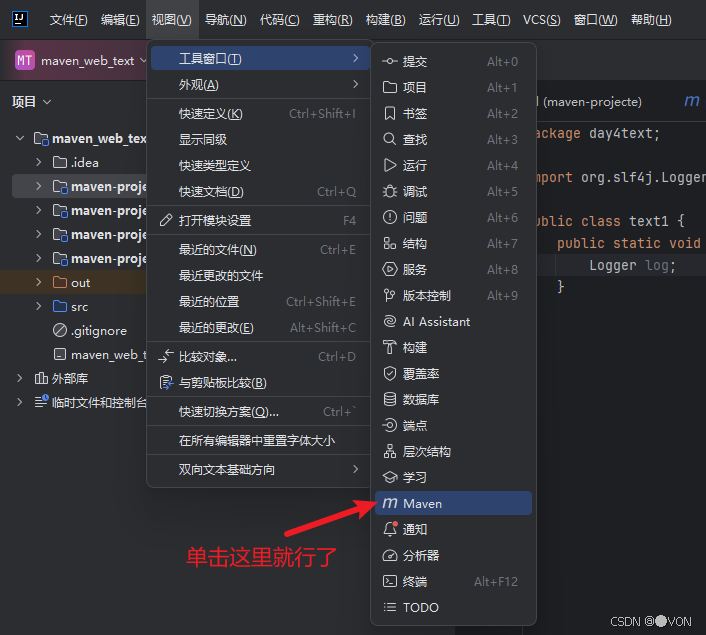Click the Coverage (覆盖率) shield icon
Viewport: 706px width, 635px height.
(389, 373)
